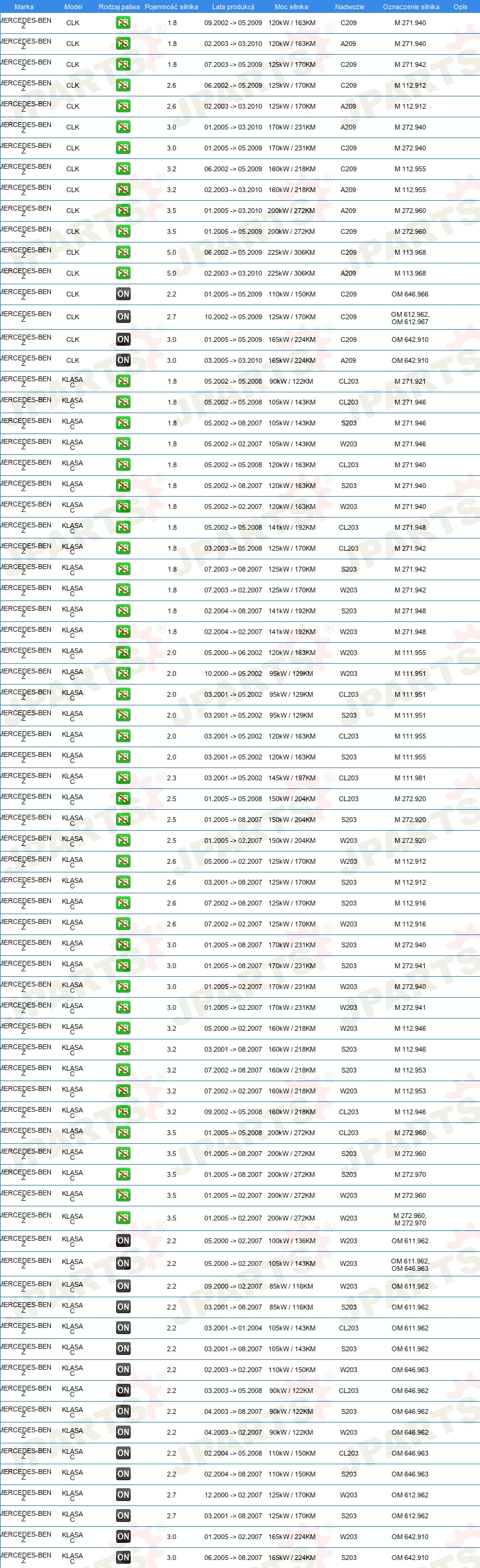
Task: Select the "09.2002 -> 05.2008" production years cell
Action: tap(233, 1112)
